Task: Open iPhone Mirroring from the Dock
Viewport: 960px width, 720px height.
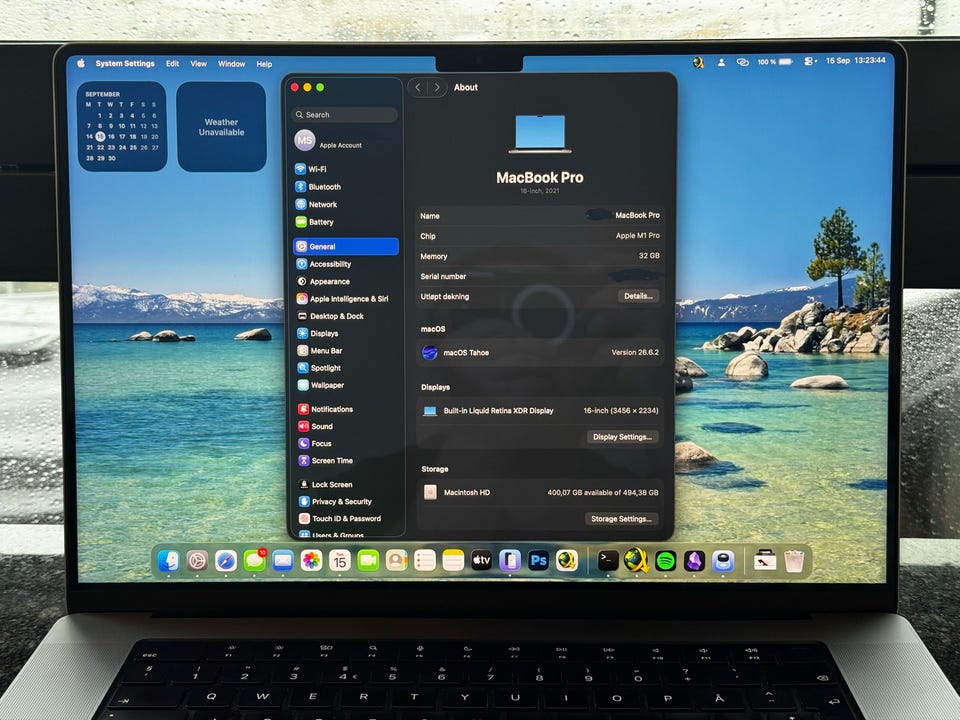Action: (x=509, y=561)
